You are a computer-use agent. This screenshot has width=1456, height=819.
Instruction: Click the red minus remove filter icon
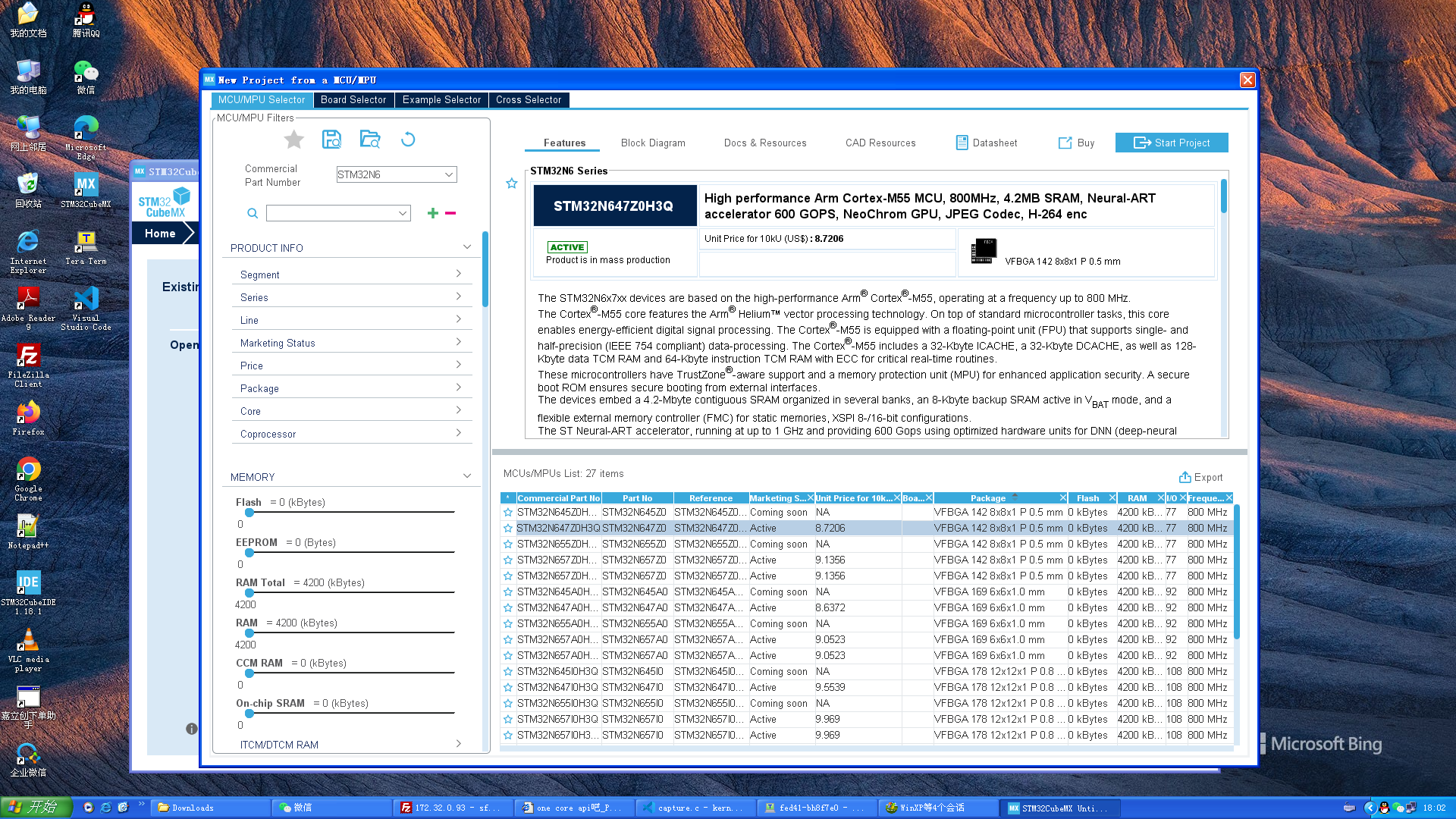[450, 213]
